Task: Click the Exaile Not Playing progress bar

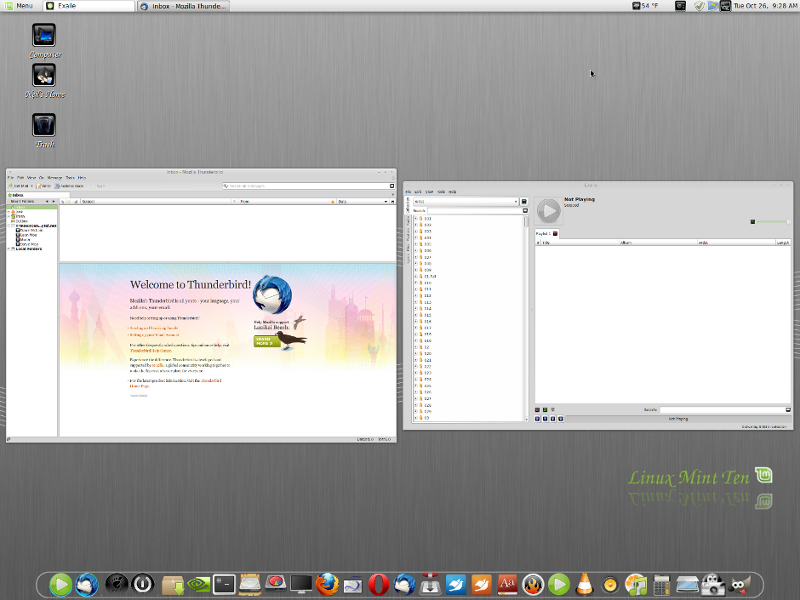Action: [678, 419]
